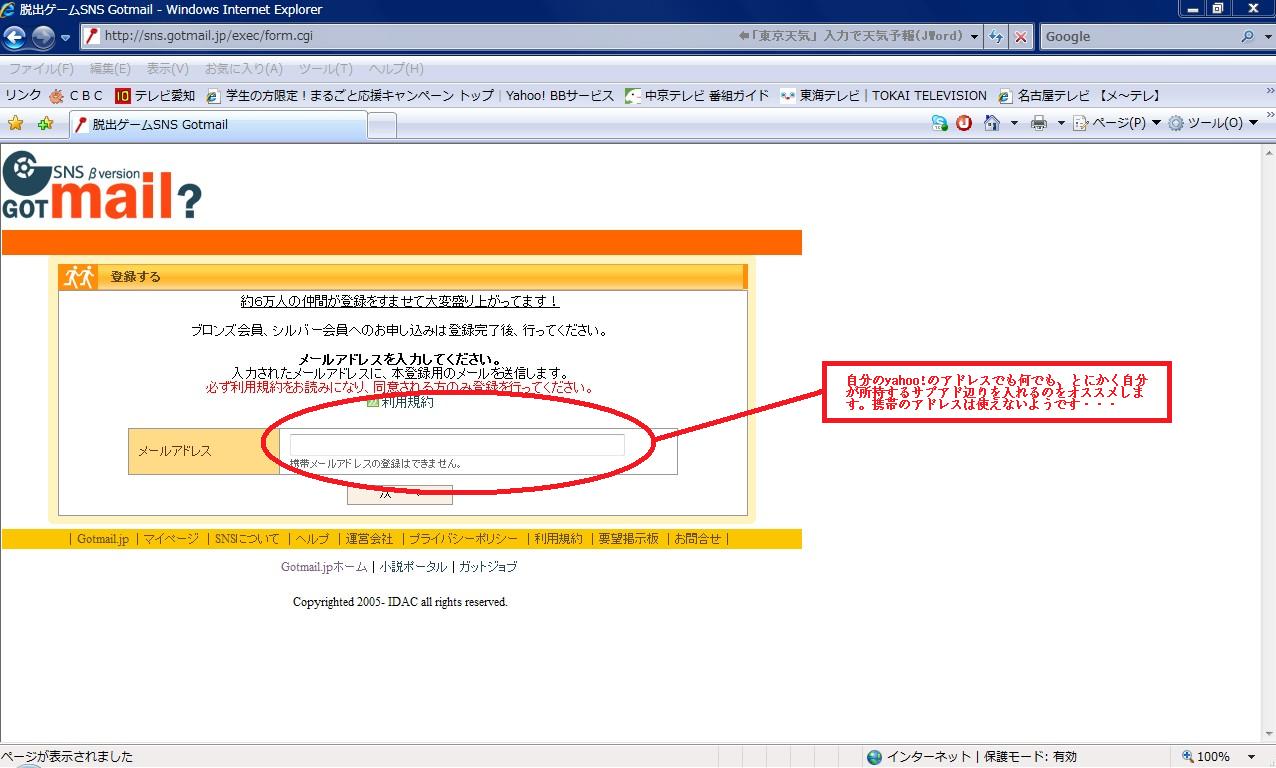The height and width of the screenshot is (768, 1276).
Task: Click the ページが表示されました status text
Action: coord(67,757)
